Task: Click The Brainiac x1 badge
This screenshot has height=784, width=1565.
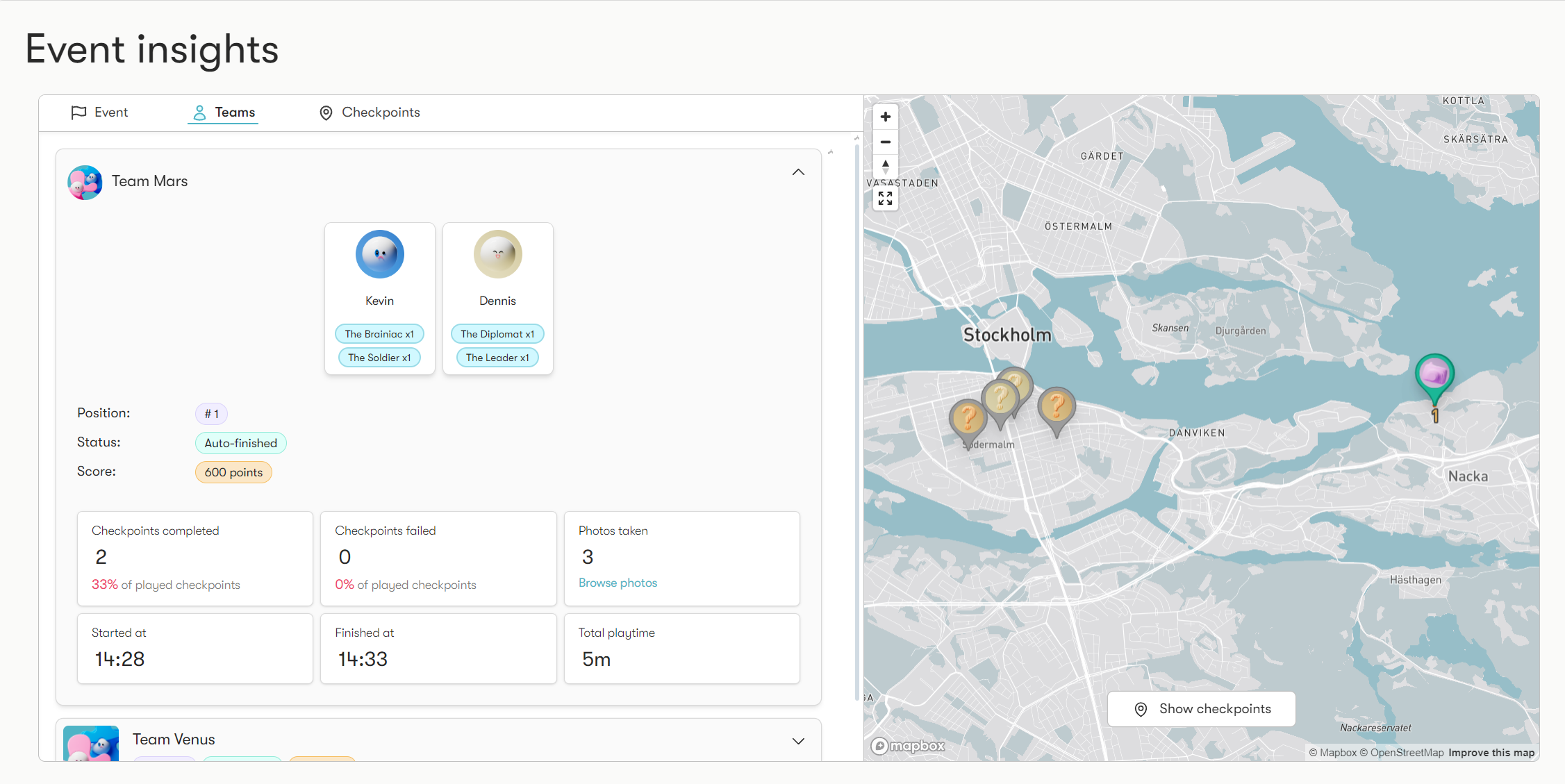Action: tap(379, 334)
